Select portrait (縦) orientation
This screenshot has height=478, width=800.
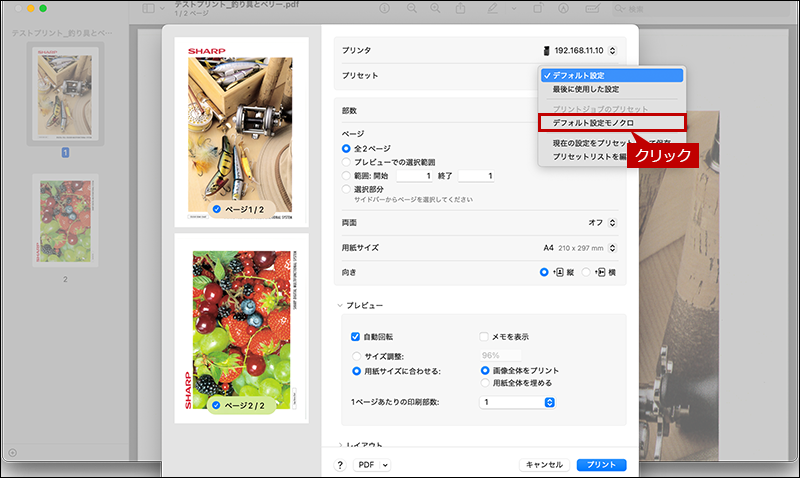pyautogui.click(x=544, y=271)
